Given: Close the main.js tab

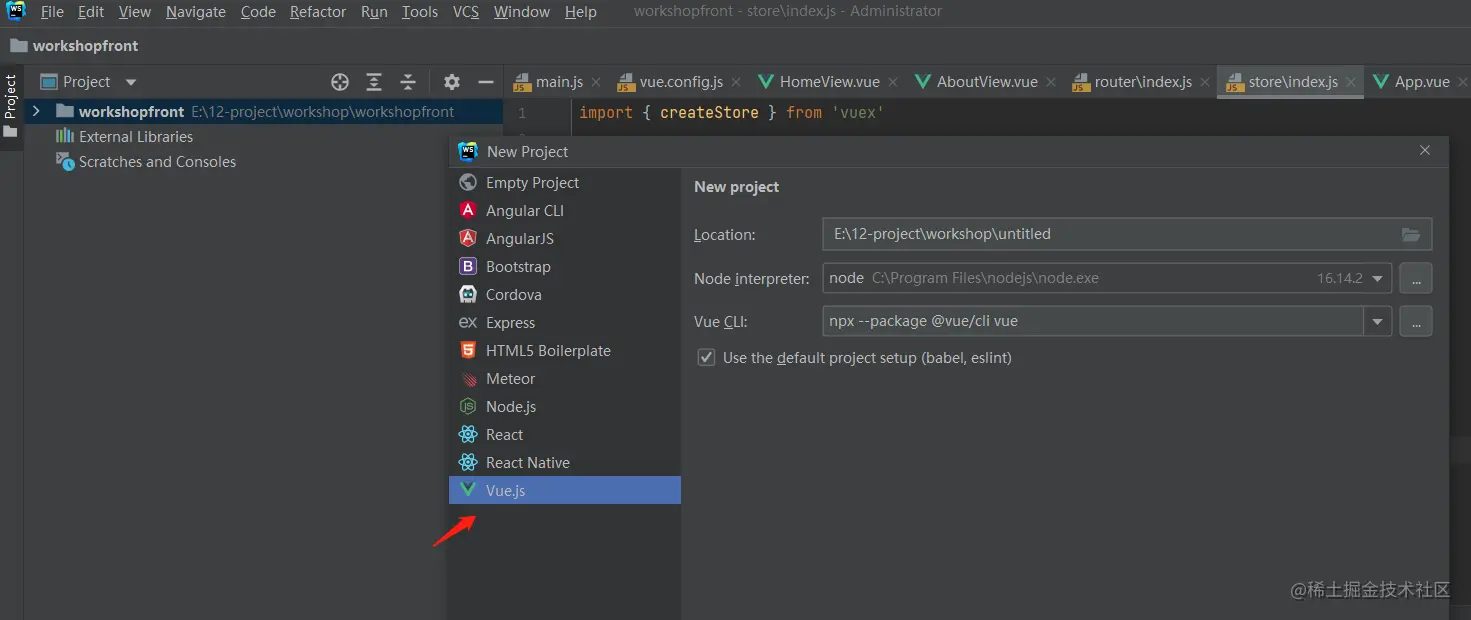Looking at the screenshot, I should [595, 83].
